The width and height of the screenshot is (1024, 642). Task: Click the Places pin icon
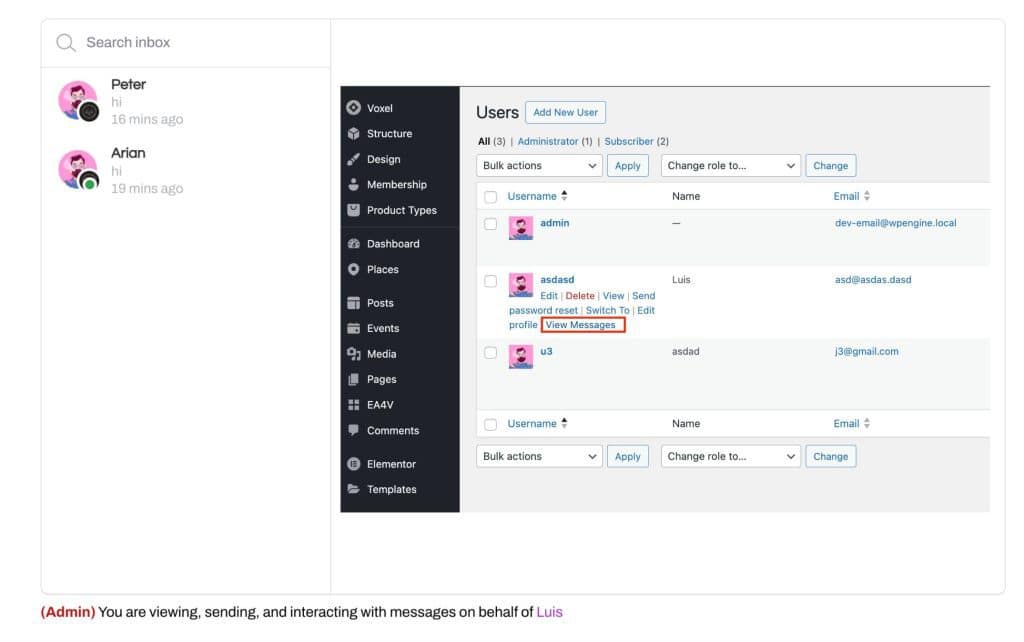pyautogui.click(x=353, y=269)
